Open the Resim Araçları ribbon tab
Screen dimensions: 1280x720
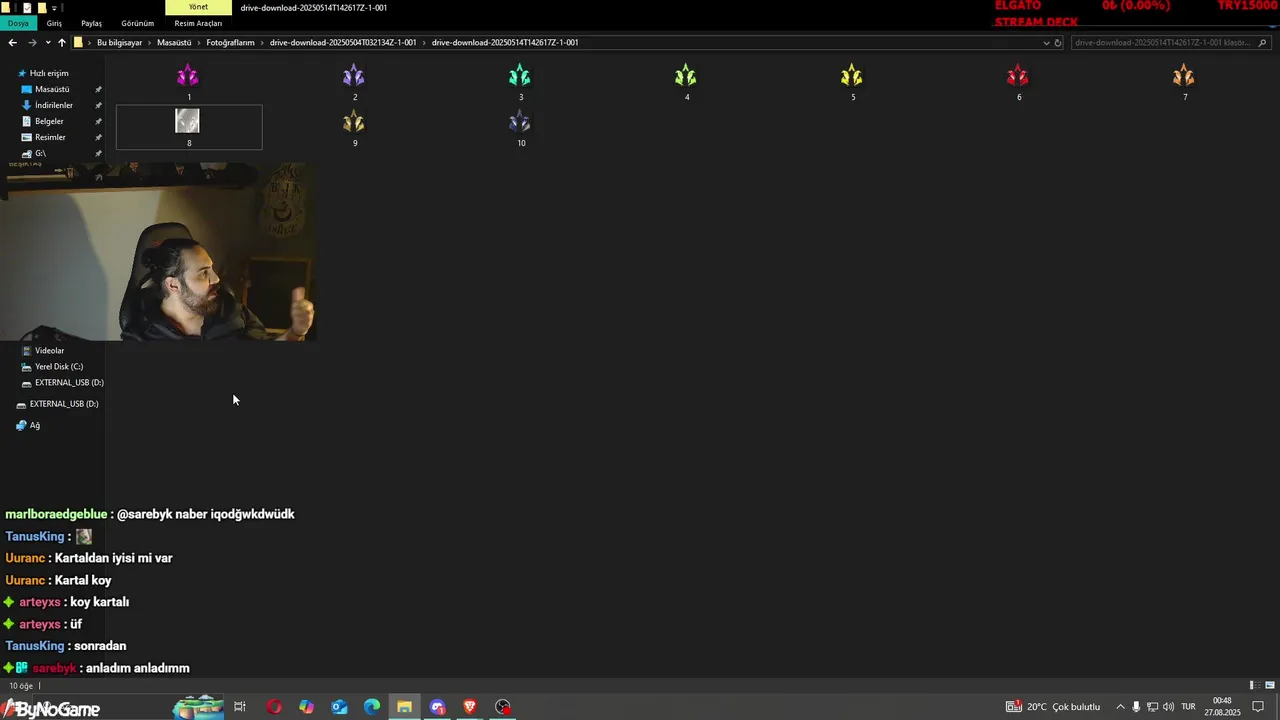click(x=198, y=23)
